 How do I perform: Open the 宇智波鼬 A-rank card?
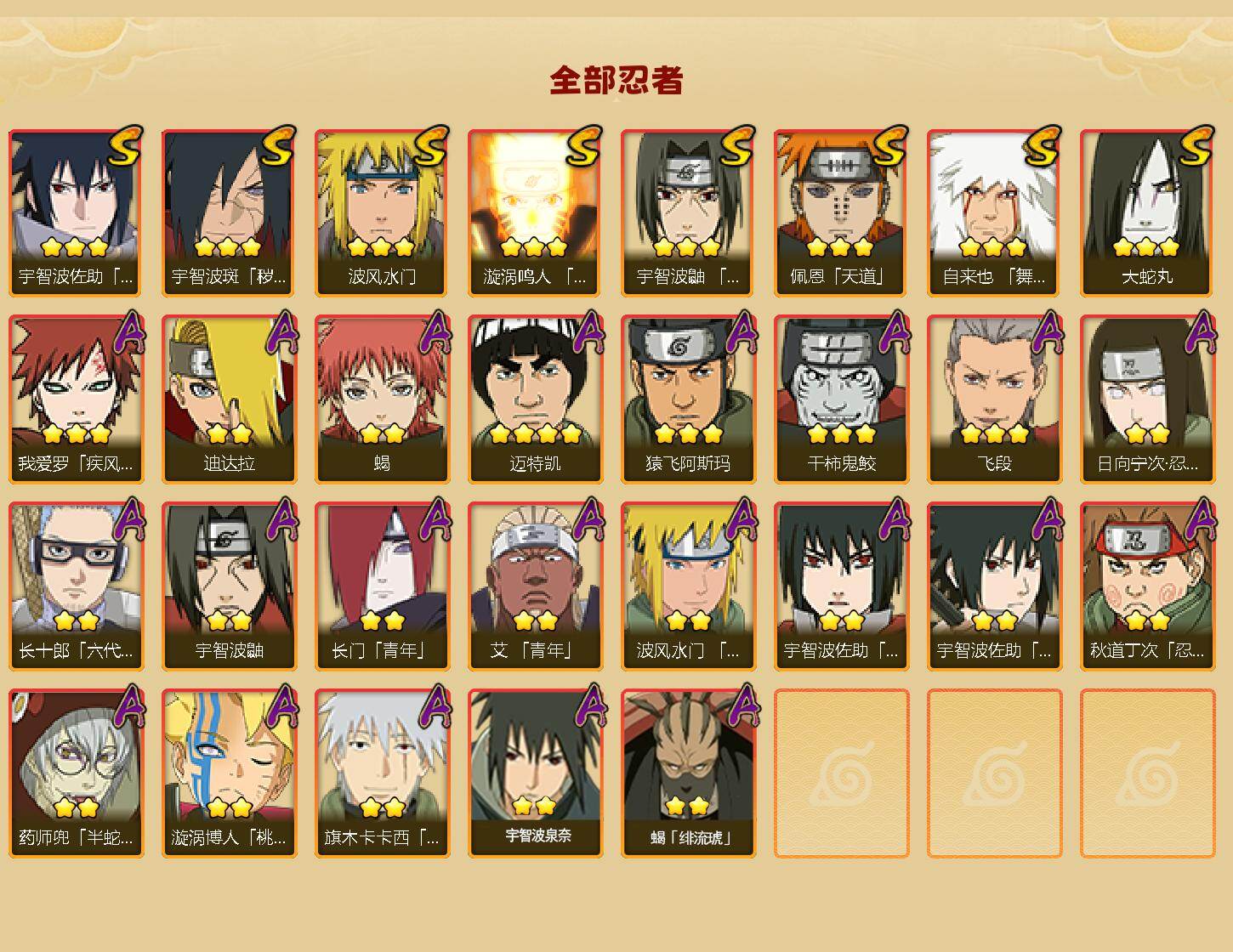tap(229, 586)
